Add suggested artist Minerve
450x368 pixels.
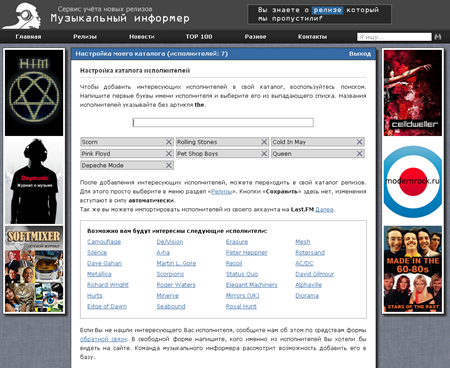pyautogui.click(x=168, y=296)
